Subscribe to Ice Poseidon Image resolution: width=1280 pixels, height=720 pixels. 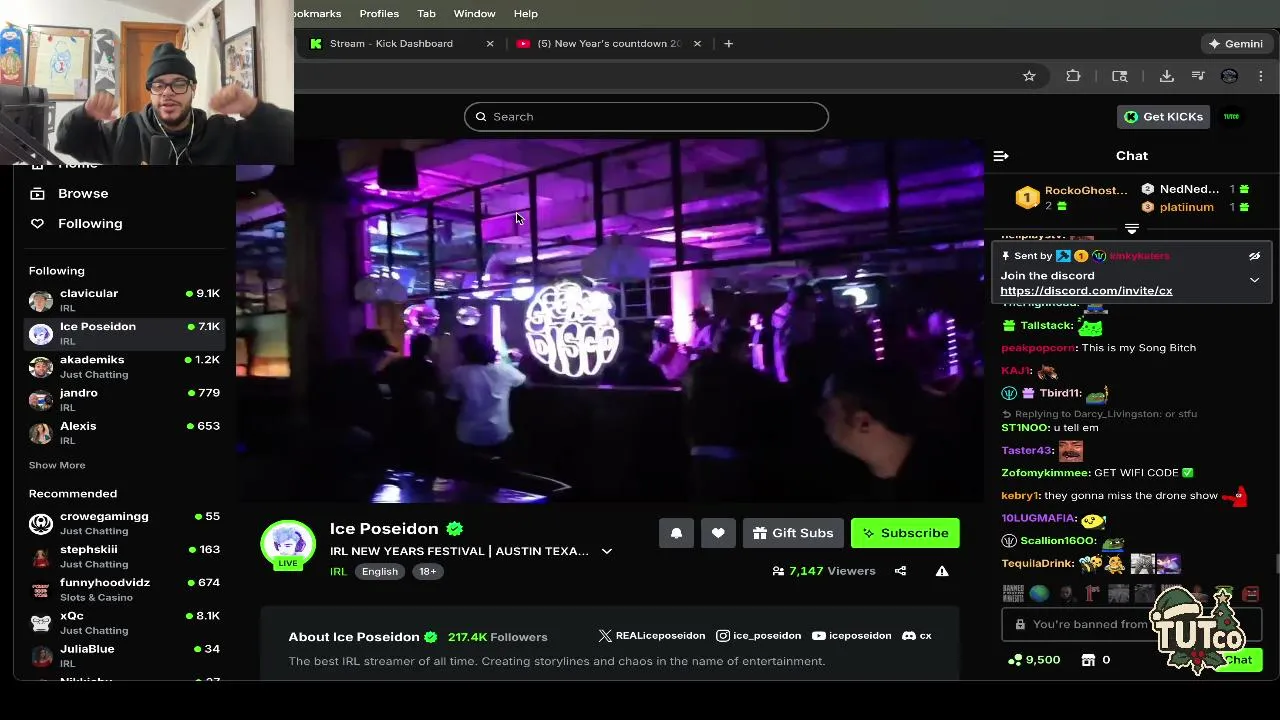pyautogui.click(x=905, y=533)
